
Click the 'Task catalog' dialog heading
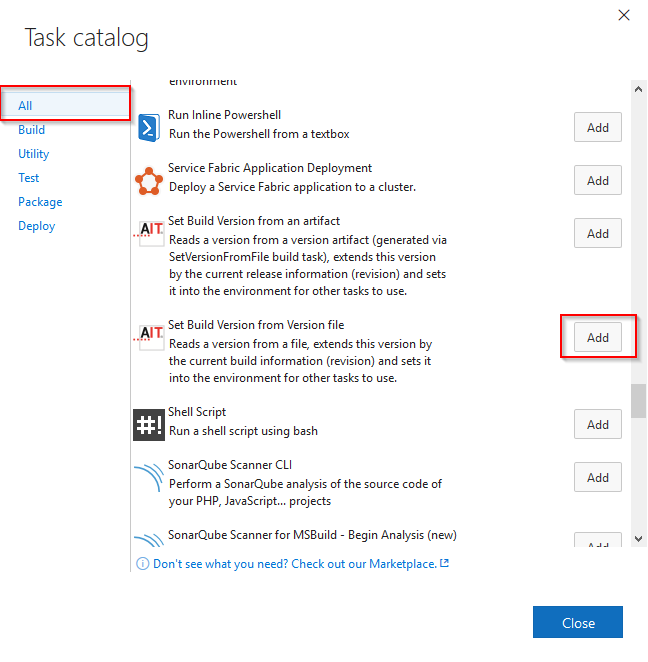(x=87, y=38)
